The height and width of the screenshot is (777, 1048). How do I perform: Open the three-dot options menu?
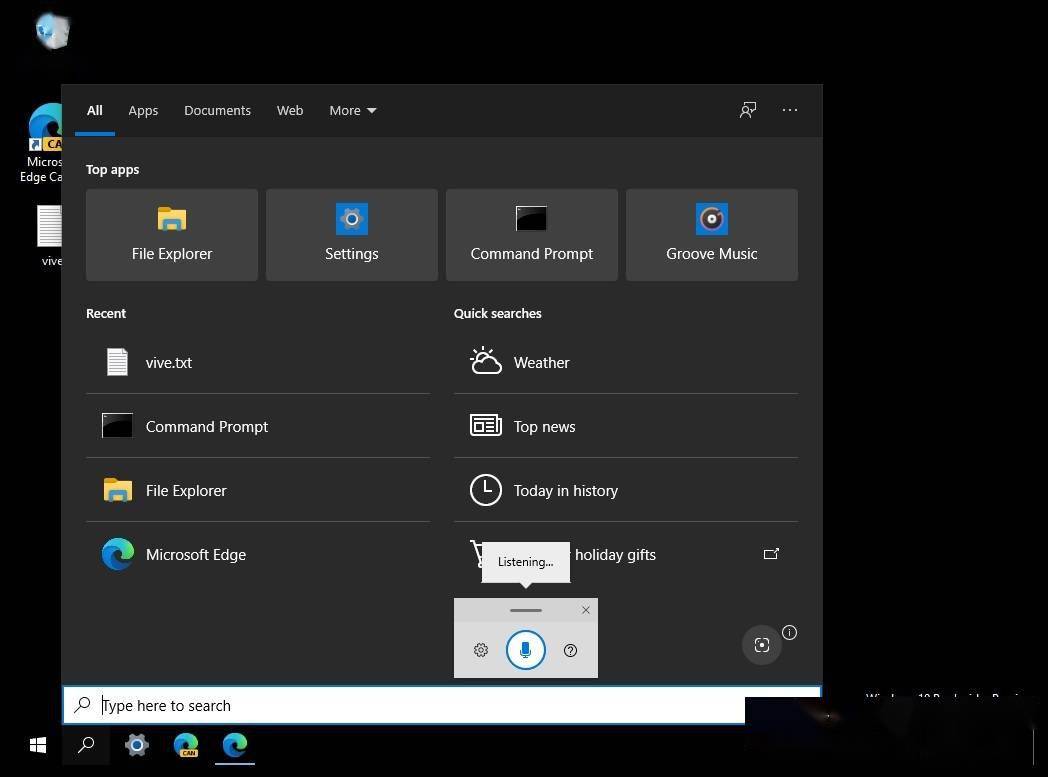click(790, 110)
